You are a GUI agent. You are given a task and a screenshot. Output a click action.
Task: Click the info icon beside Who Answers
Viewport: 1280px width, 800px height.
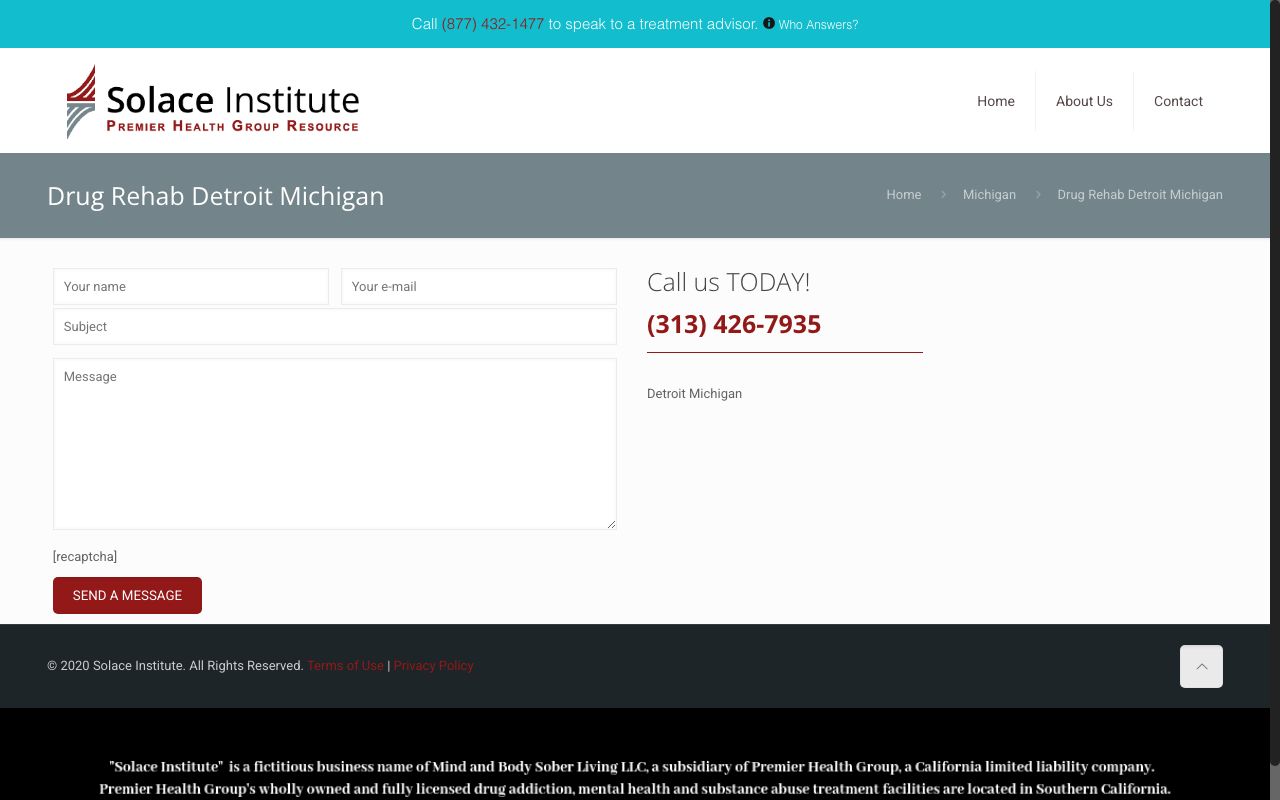(769, 23)
